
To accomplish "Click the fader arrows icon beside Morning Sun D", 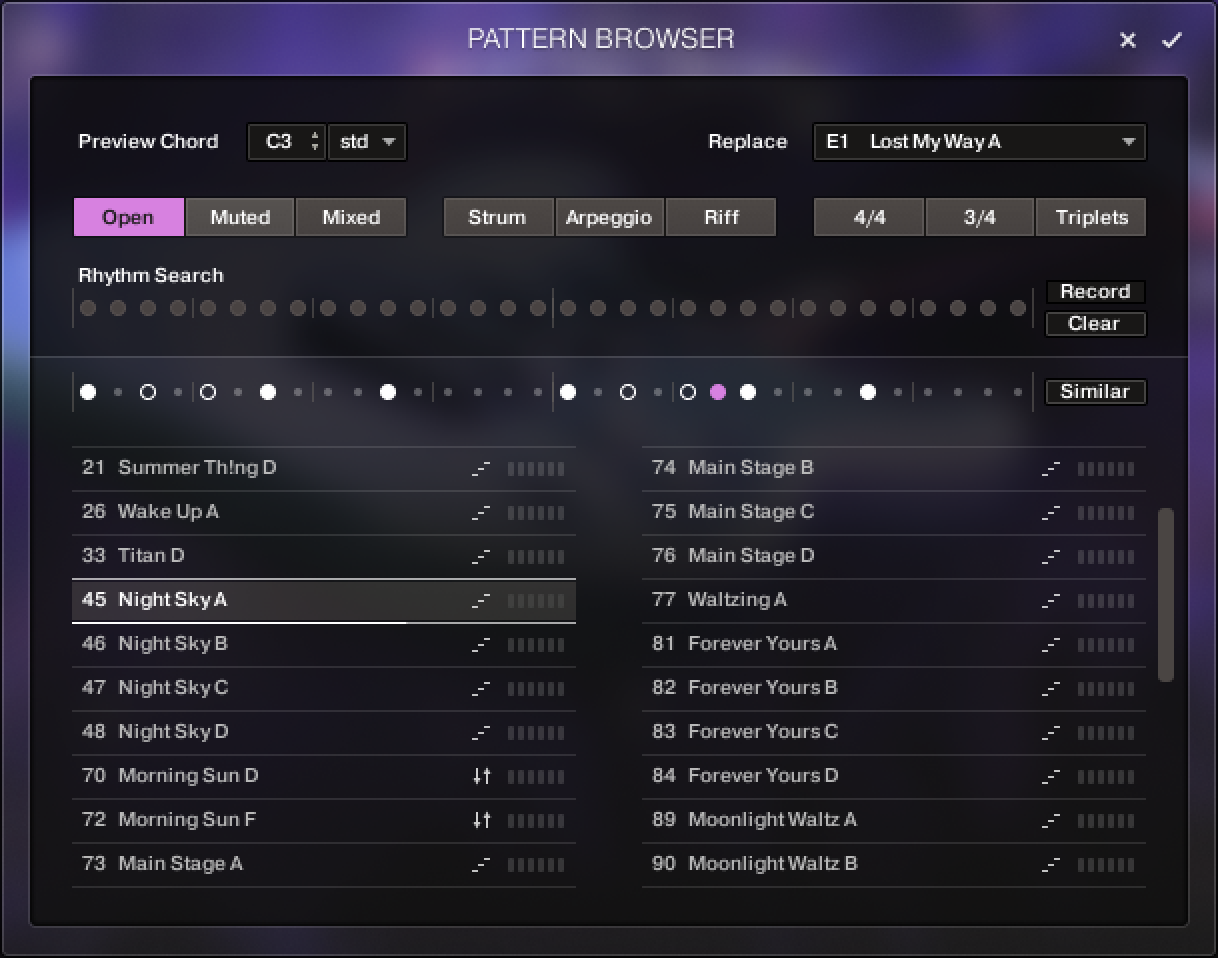I will pyautogui.click(x=481, y=776).
